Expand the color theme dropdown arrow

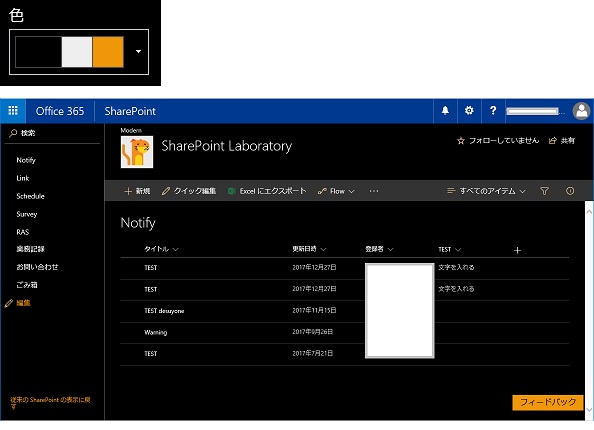click(x=138, y=52)
